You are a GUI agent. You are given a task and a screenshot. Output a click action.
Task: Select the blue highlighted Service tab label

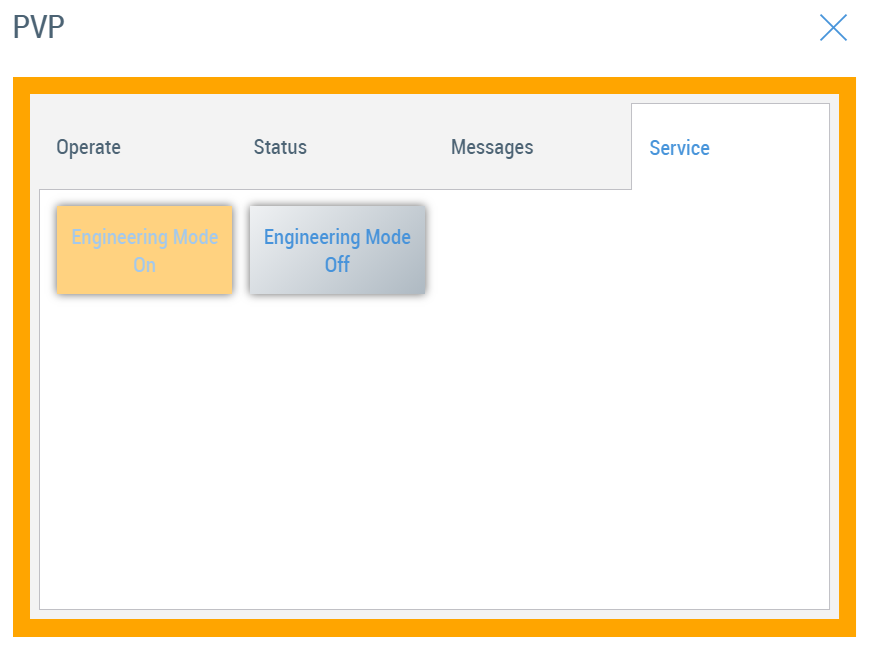[x=679, y=148]
